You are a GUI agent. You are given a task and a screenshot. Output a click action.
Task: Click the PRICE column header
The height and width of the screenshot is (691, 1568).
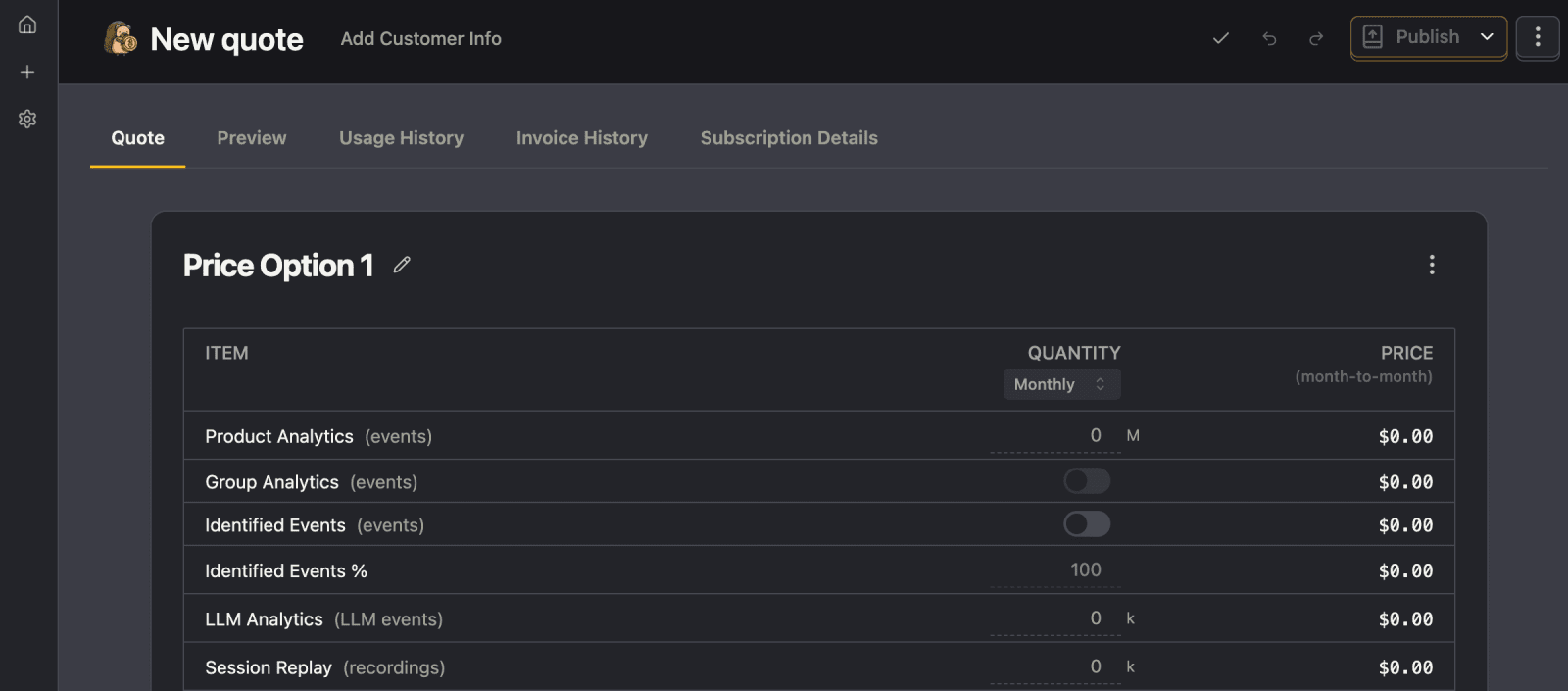coord(1406,353)
